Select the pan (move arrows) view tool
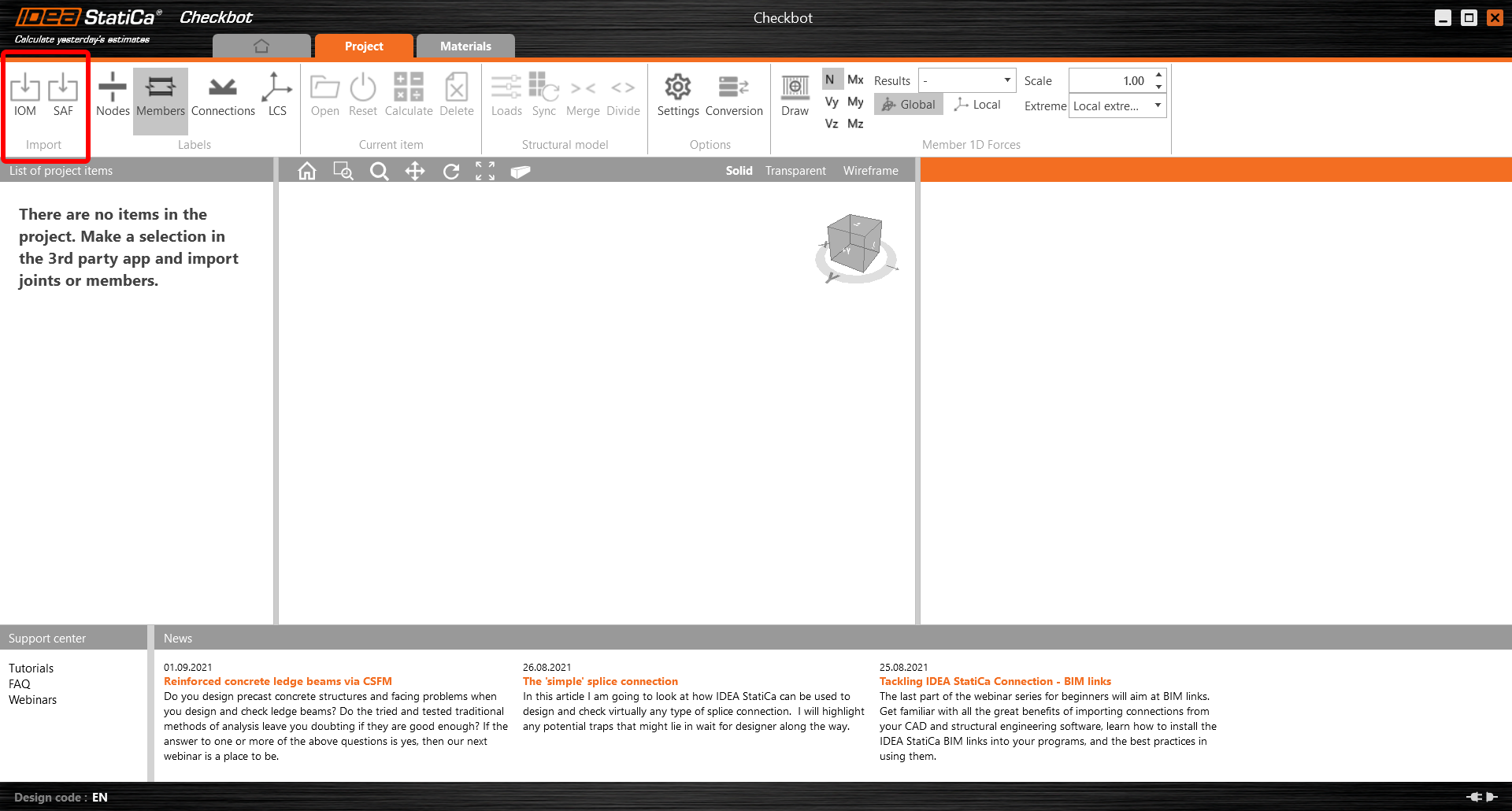The height and width of the screenshot is (811, 1512). coord(415,171)
